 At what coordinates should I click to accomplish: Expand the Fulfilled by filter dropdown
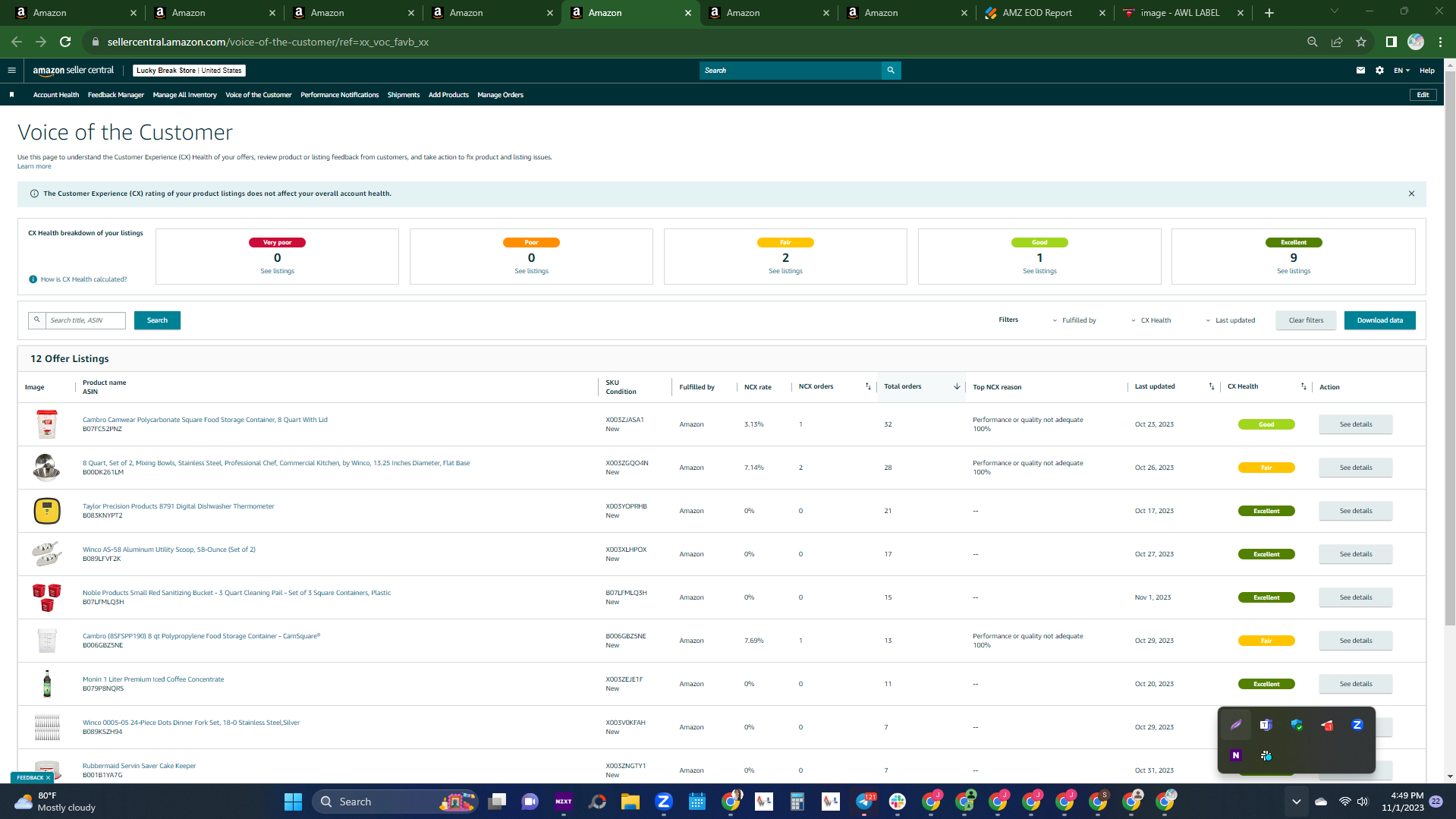point(1074,320)
